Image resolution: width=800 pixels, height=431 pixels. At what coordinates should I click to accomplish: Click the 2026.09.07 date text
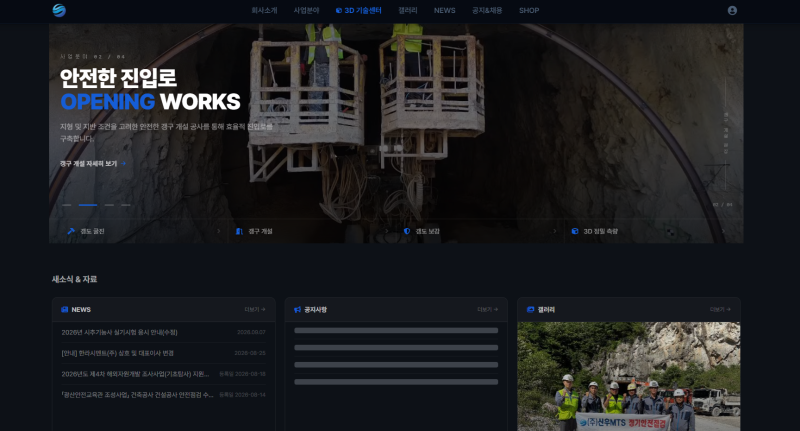pyautogui.click(x=251, y=333)
